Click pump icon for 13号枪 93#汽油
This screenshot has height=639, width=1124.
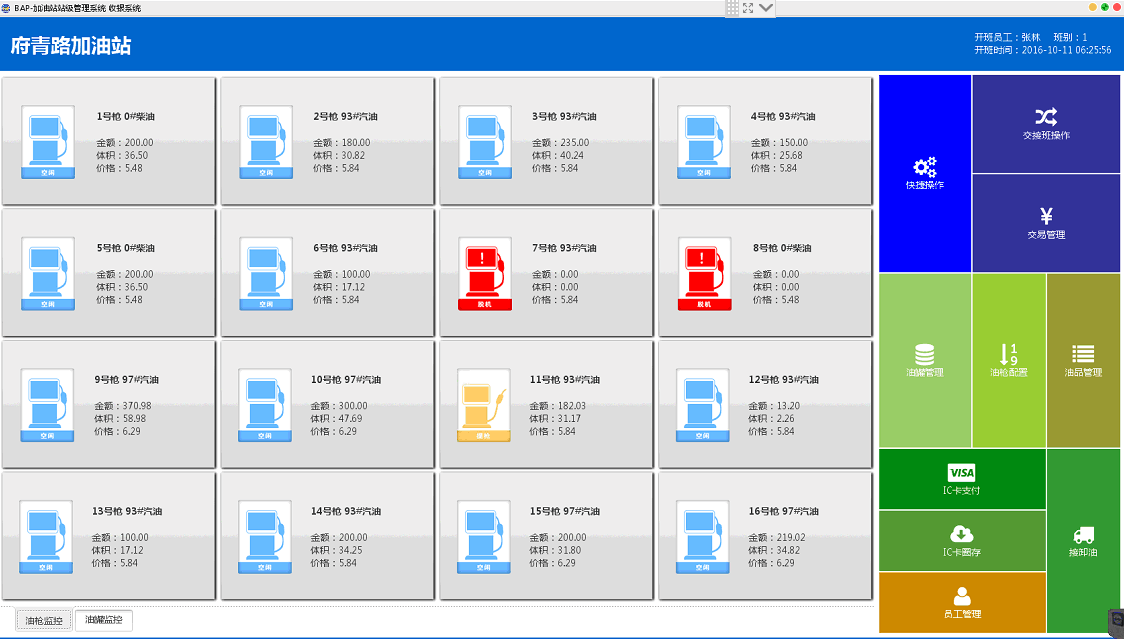[x=46, y=536]
